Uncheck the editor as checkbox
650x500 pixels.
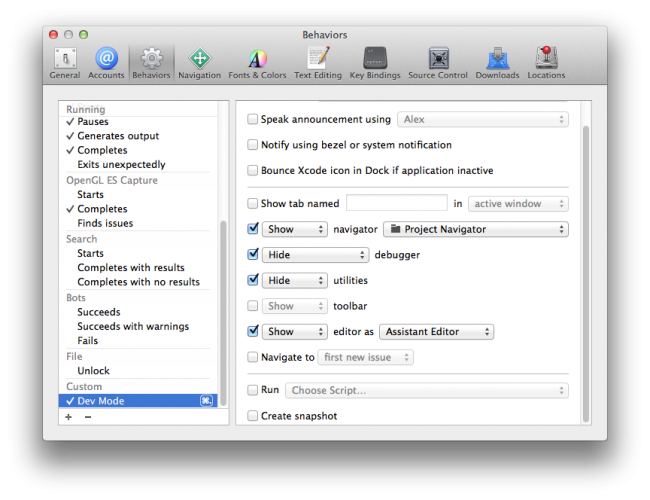[x=252, y=331]
